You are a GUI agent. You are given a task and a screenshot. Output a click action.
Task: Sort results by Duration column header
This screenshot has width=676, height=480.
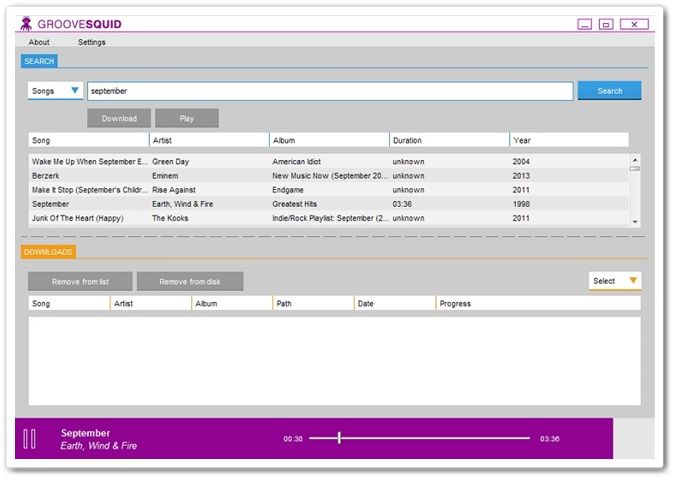click(450, 140)
